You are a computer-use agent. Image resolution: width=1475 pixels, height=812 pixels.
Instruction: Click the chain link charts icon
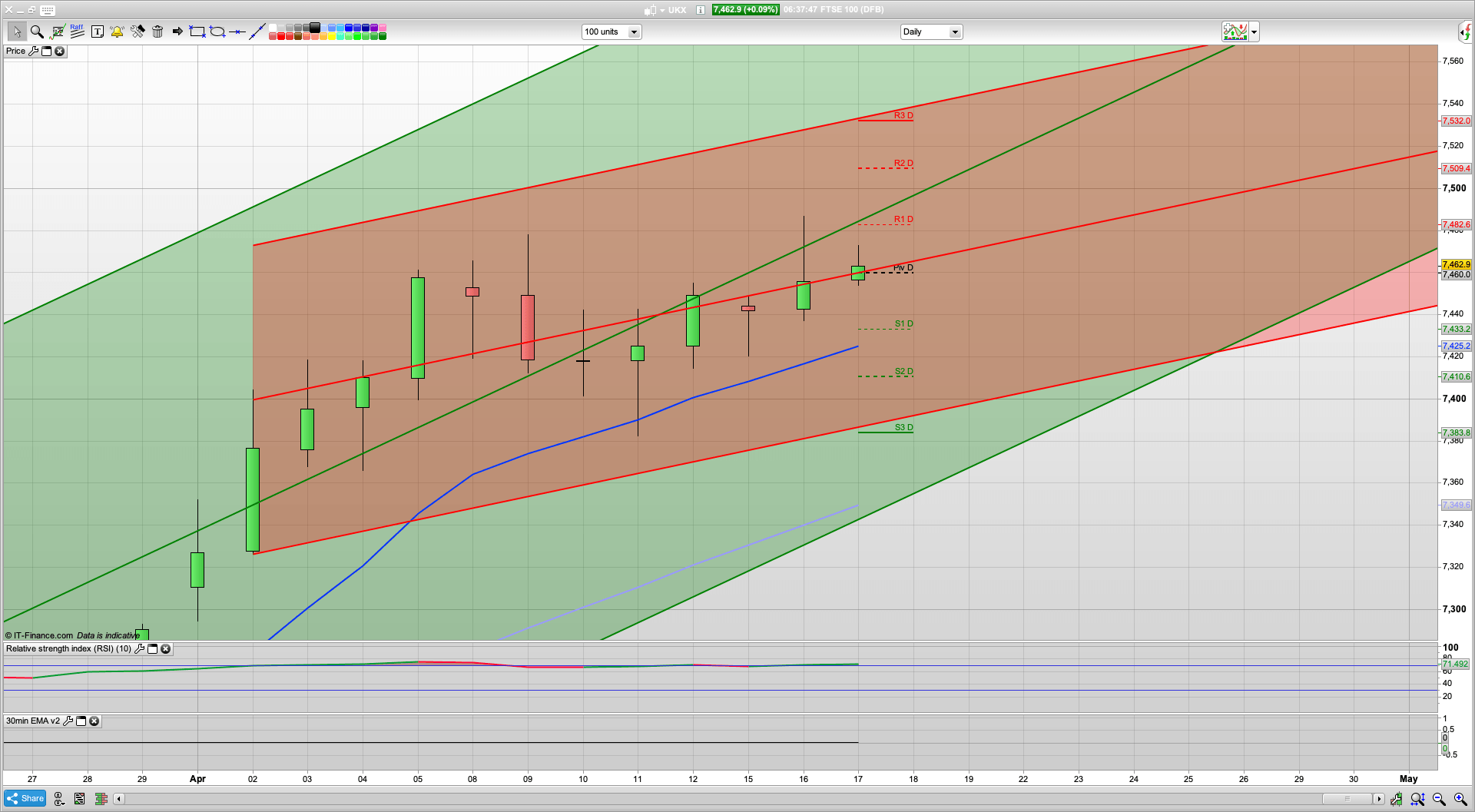[59, 799]
